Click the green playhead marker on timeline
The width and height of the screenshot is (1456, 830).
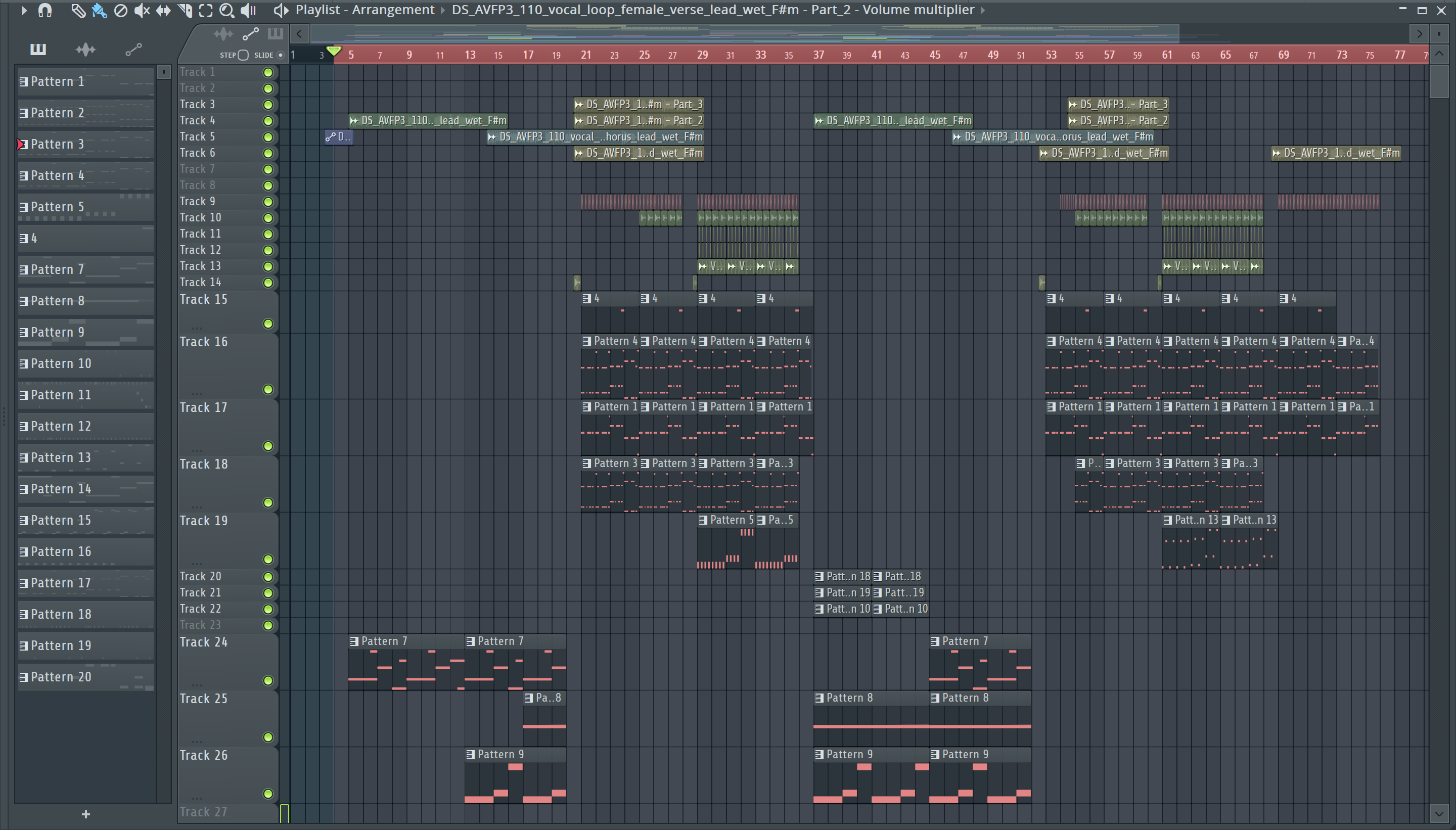pyautogui.click(x=334, y=52)
